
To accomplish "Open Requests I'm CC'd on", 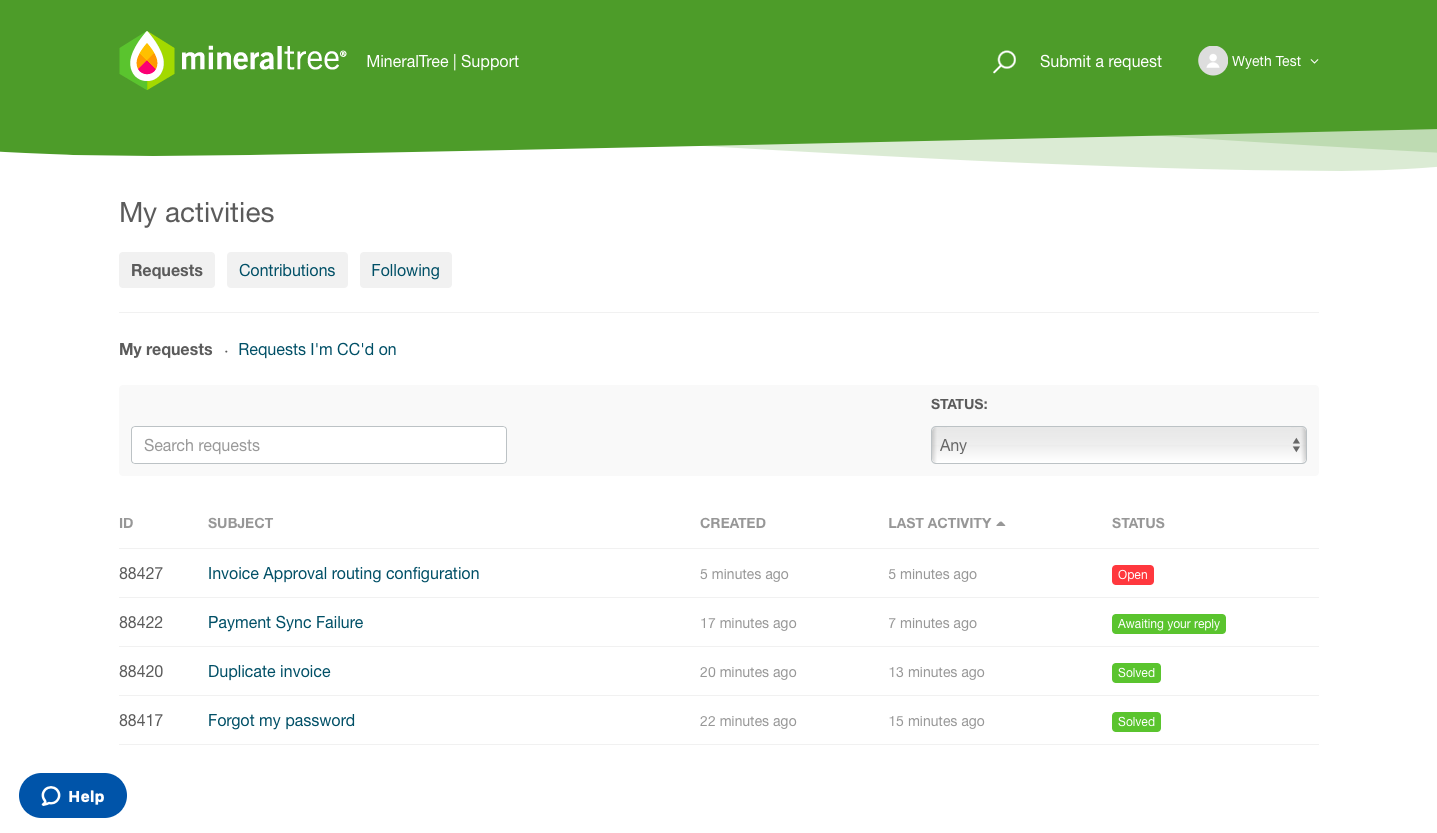I will coord(317,349).
